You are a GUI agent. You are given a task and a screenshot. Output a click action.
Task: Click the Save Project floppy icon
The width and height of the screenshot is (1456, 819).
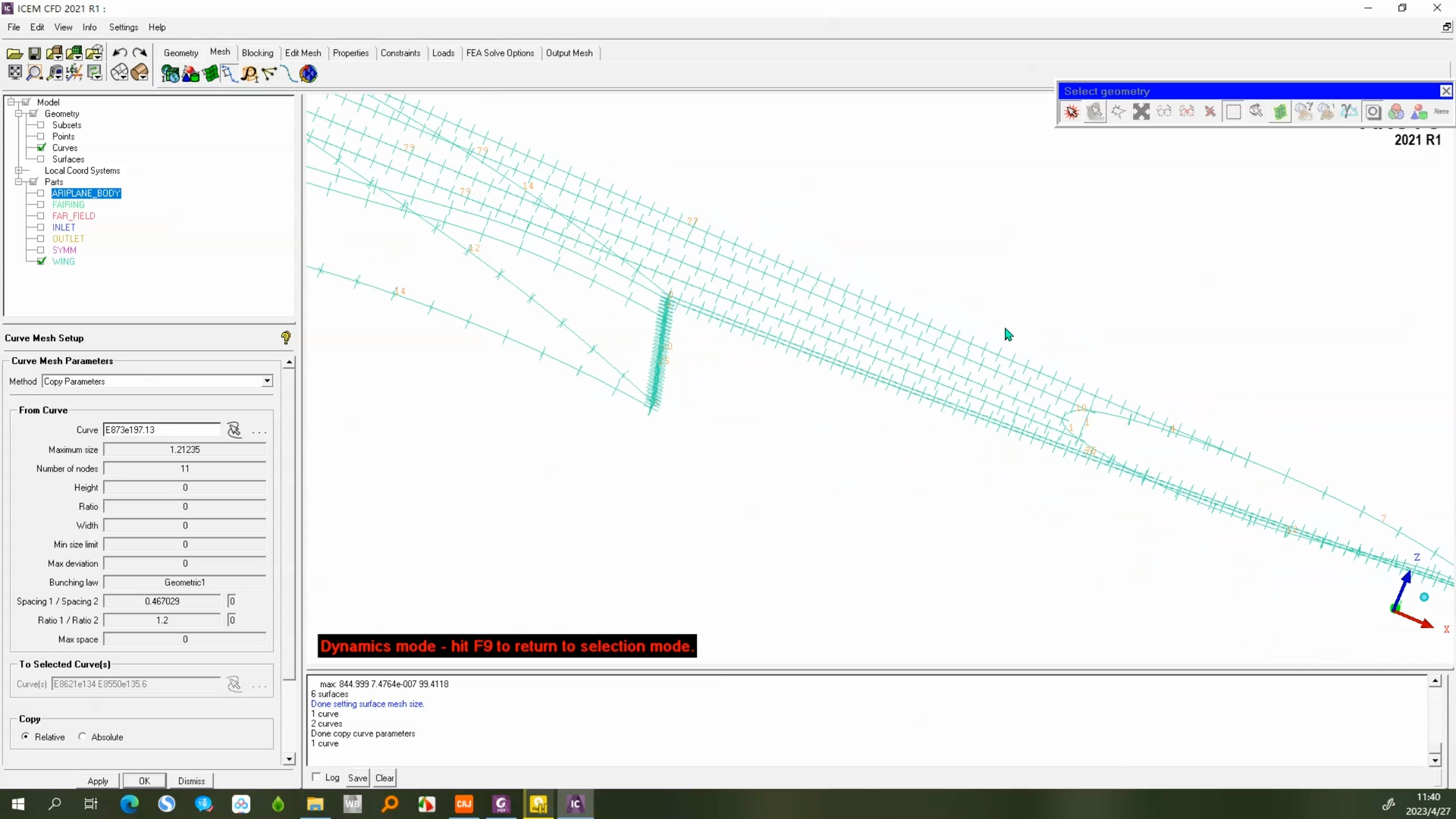(34, 53)
